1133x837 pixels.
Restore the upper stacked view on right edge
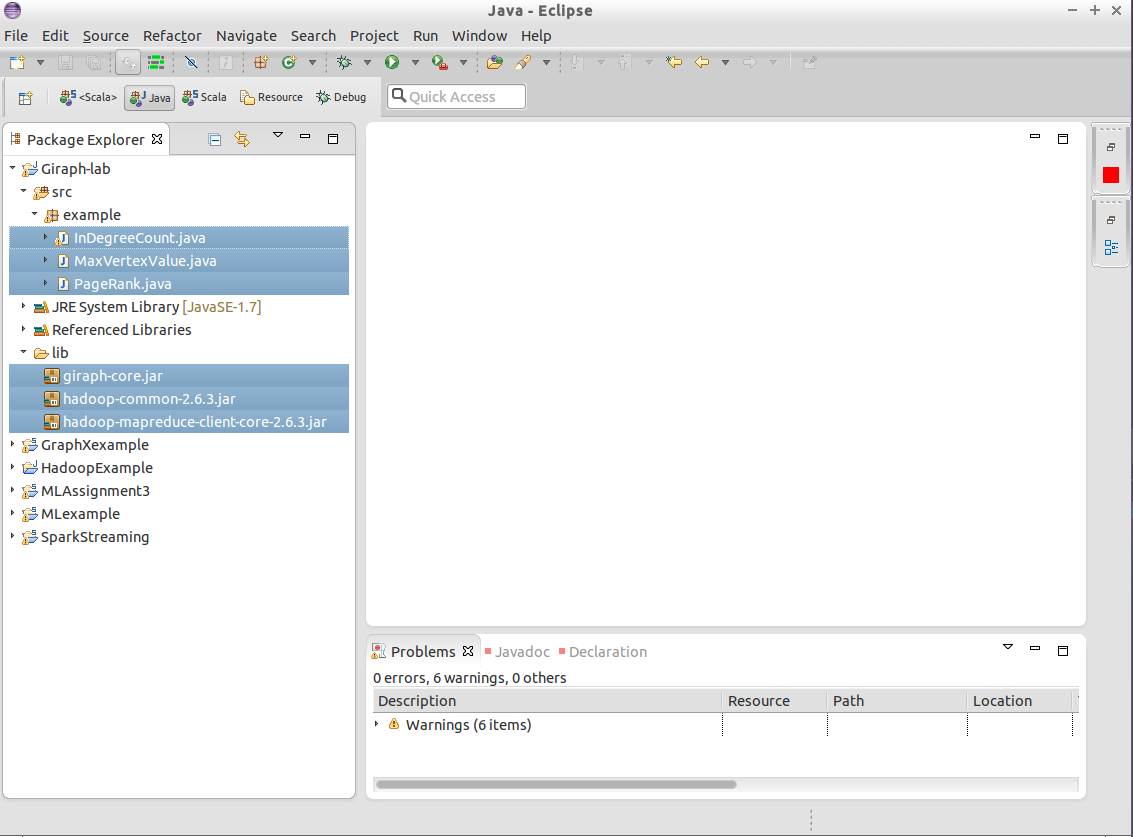(1111, 147)
